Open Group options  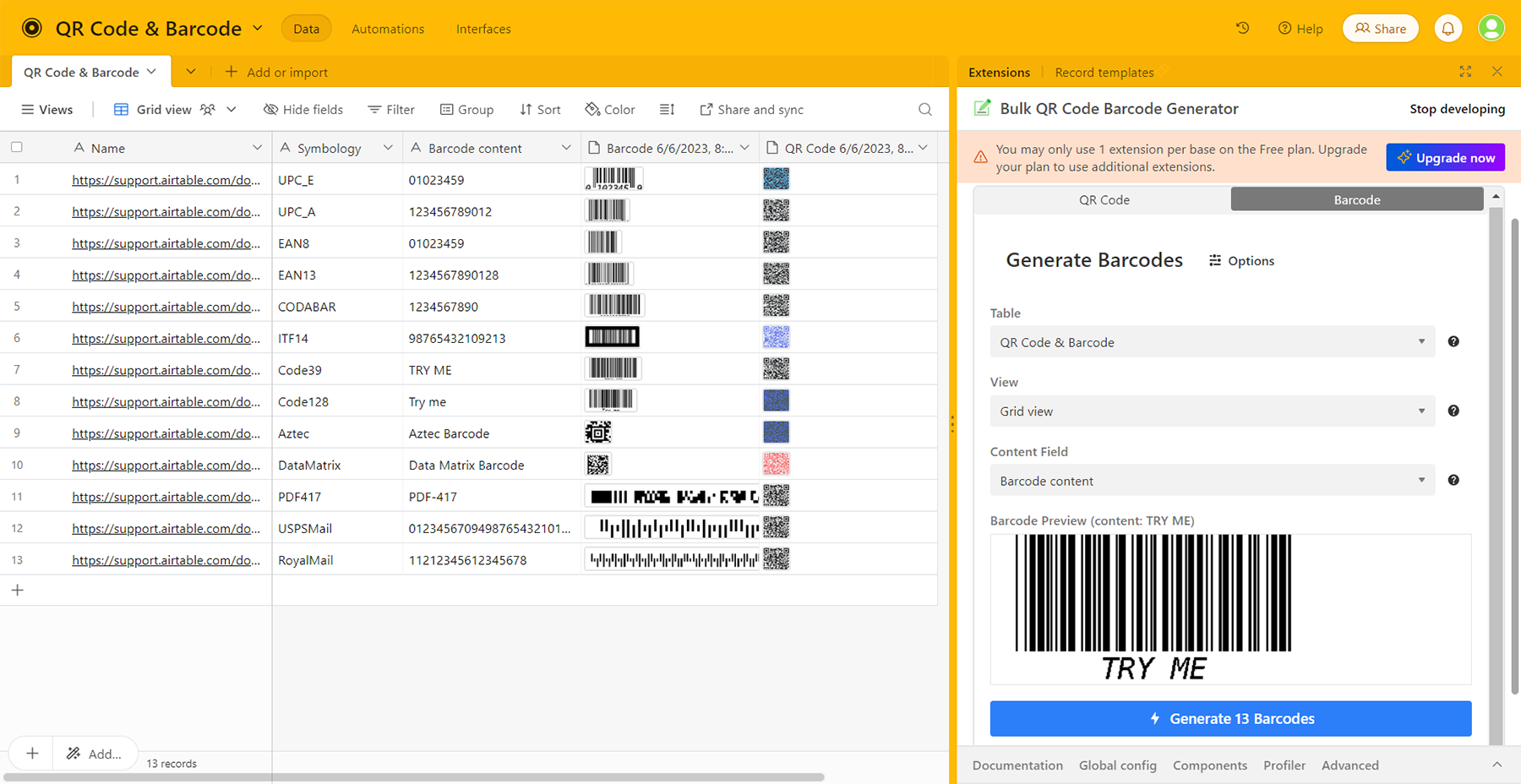pyautogui.click(x=466, y=110)
